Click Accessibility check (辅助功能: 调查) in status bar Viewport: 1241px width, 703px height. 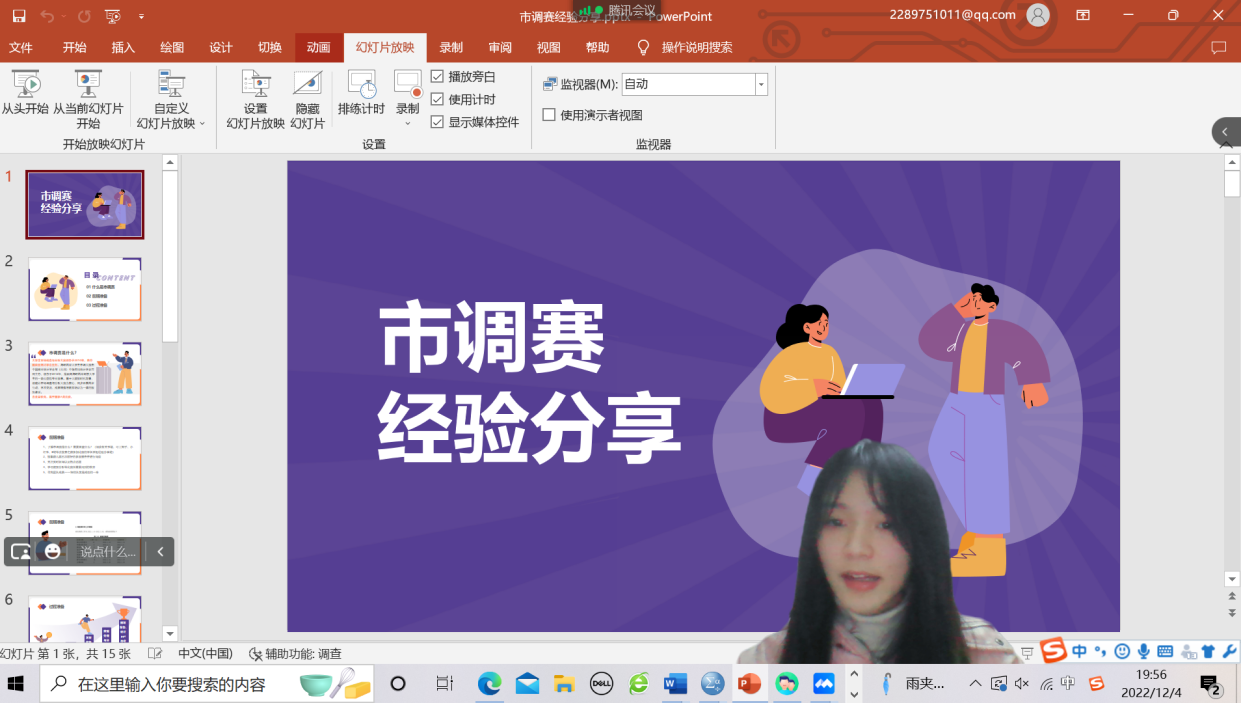click(x=296, y=654)
